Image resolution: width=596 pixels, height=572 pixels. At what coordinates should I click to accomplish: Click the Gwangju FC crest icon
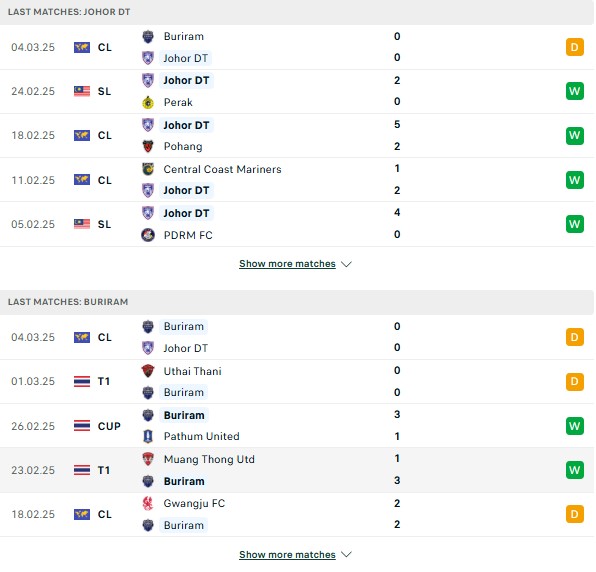click(148, 503)
